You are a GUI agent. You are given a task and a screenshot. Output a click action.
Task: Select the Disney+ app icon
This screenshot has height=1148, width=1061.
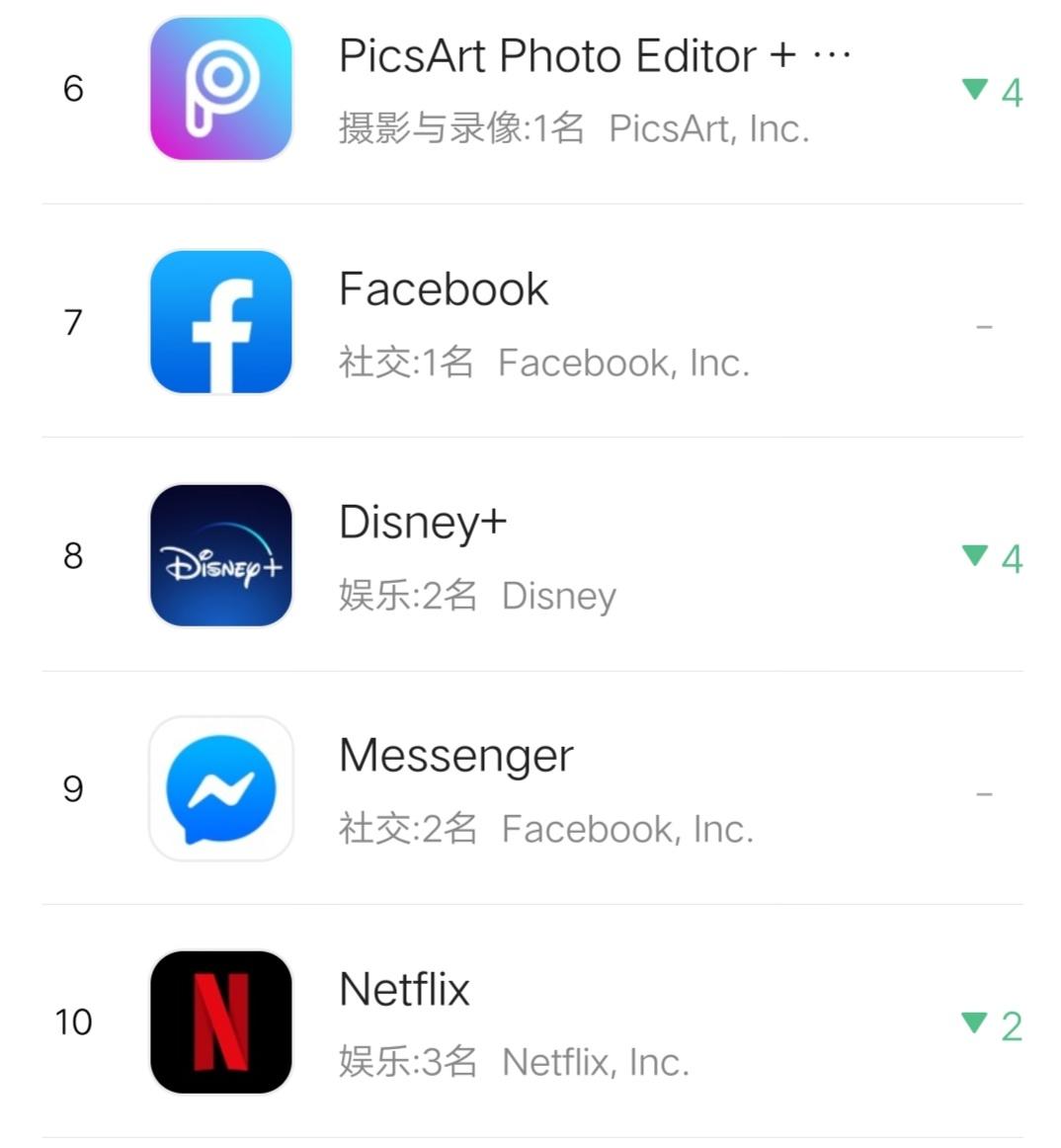point(221,555)
